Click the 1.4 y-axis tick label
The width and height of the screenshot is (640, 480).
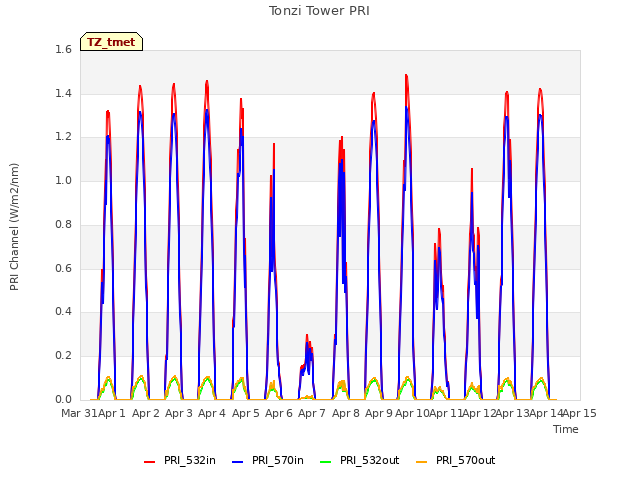pyautogui.click(x=63, y=93)
